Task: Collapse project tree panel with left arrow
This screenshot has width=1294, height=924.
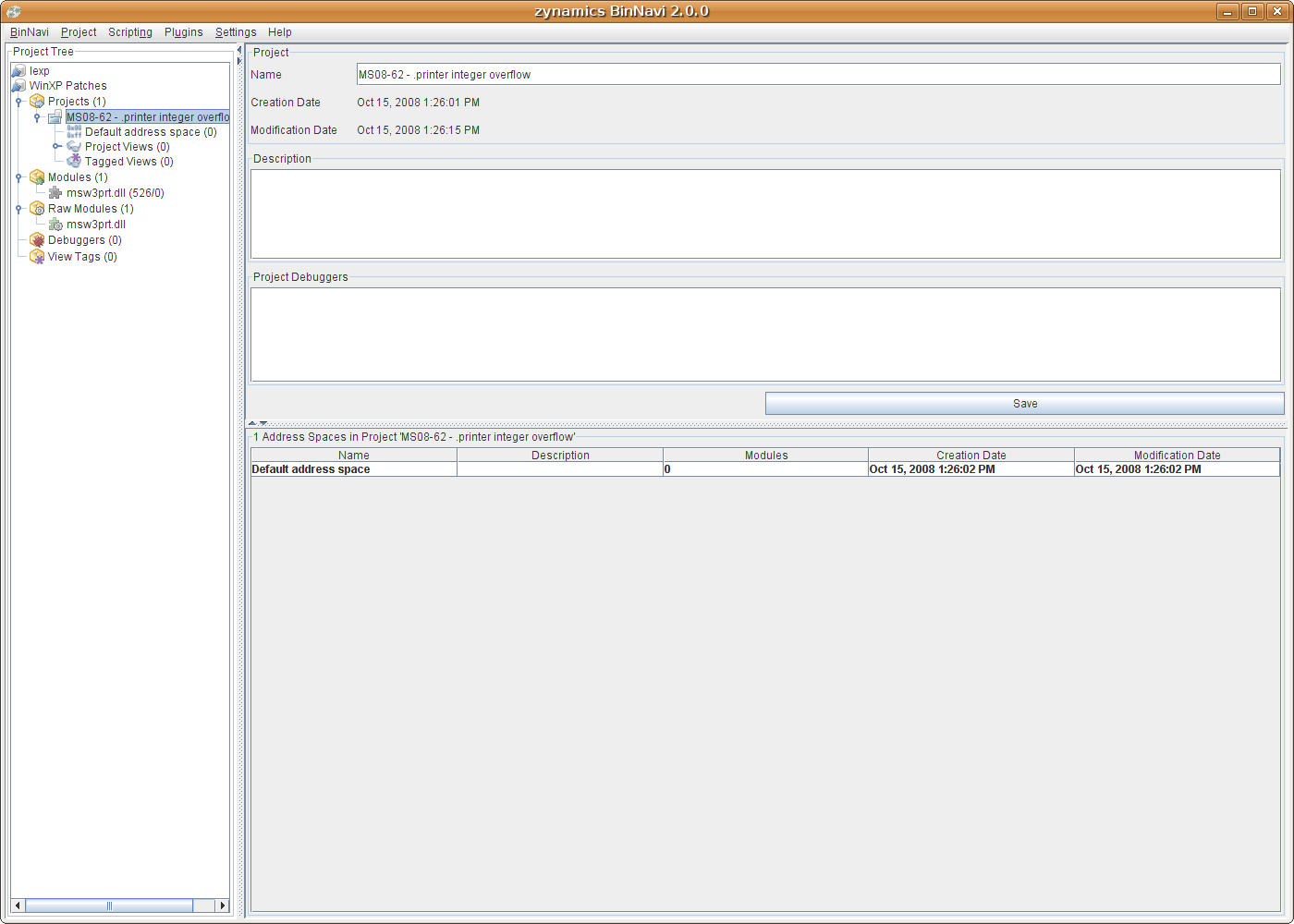Action: pos(239,51)
